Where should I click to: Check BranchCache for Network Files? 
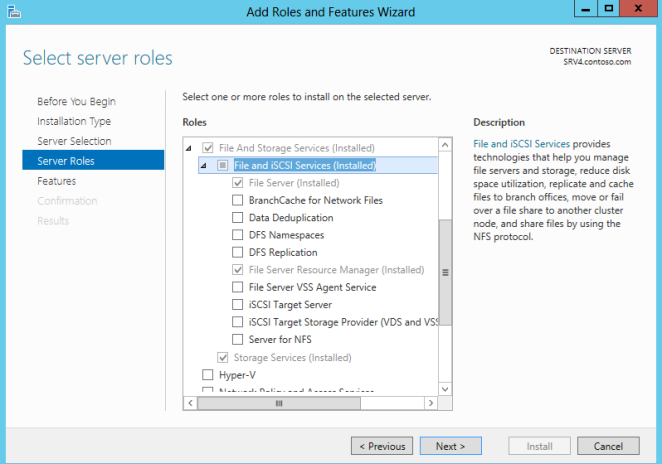click(x=237, y=200)
